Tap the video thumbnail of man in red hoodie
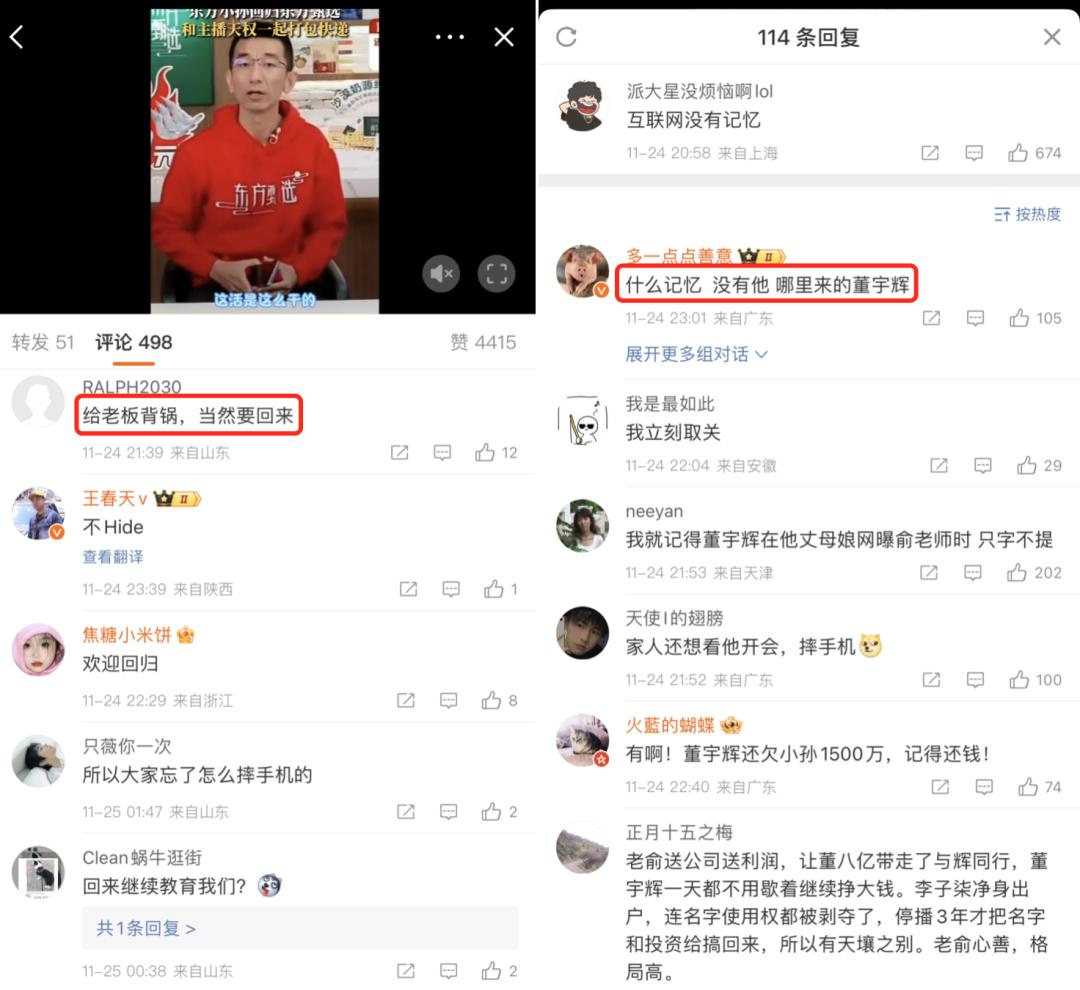The height and width of the screenshot is (990, 1080). 264,161
